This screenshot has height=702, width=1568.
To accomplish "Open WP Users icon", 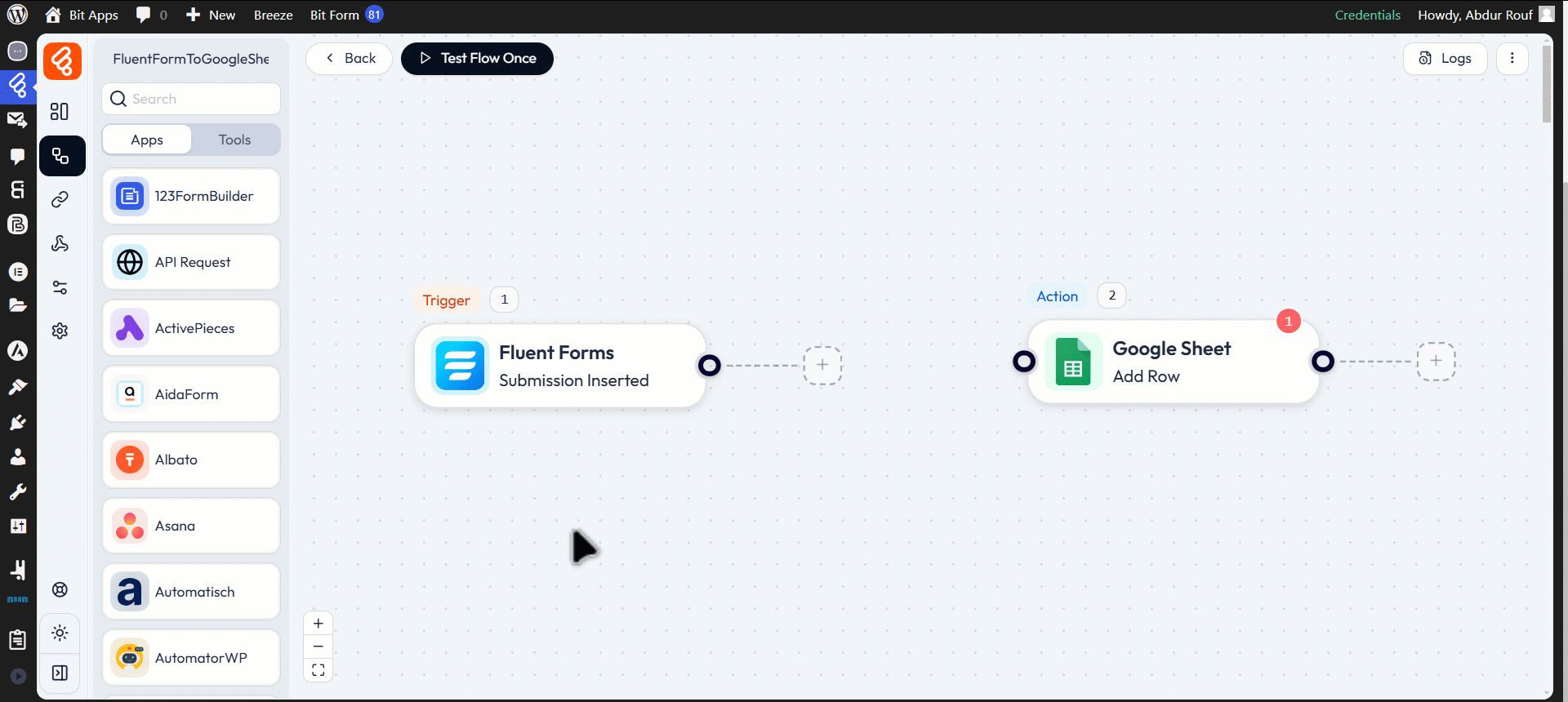I will click(17, 456).
